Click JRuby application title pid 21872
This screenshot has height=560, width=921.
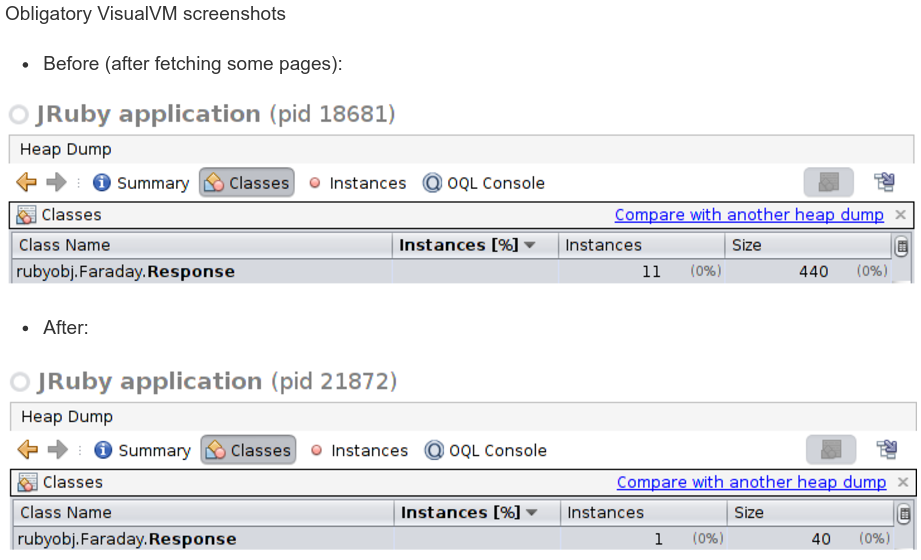[x=217, y=381]
